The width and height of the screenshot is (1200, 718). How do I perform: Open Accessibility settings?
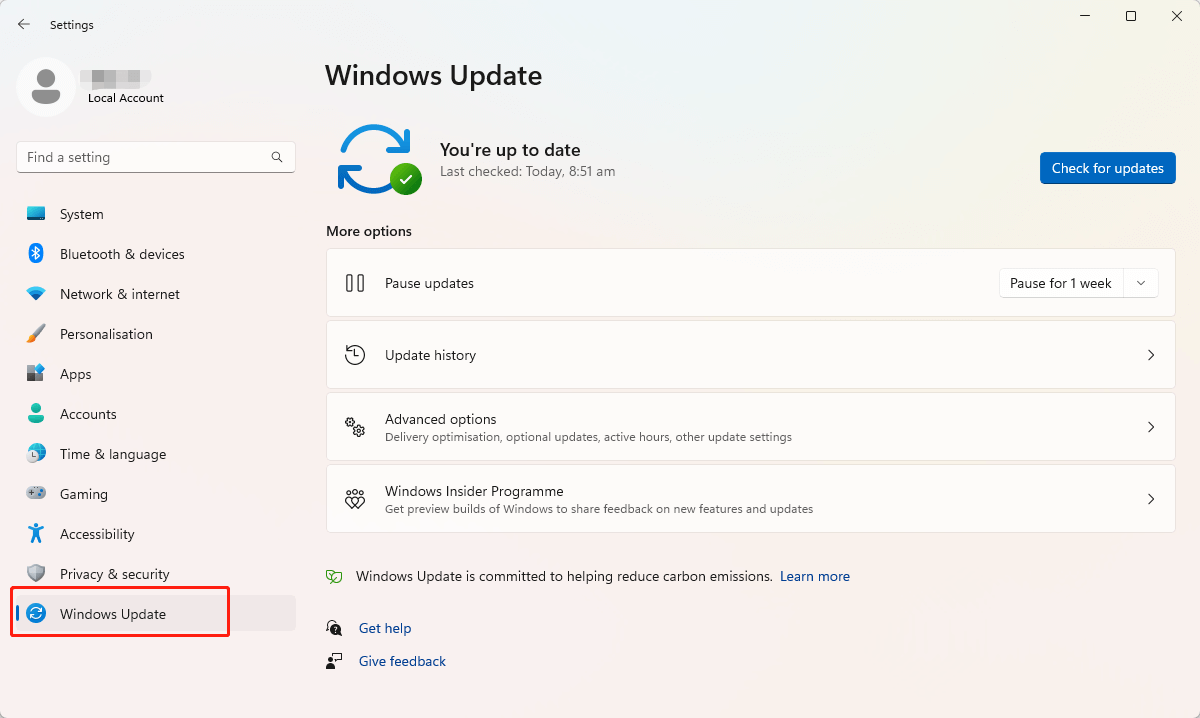[156, 534]
